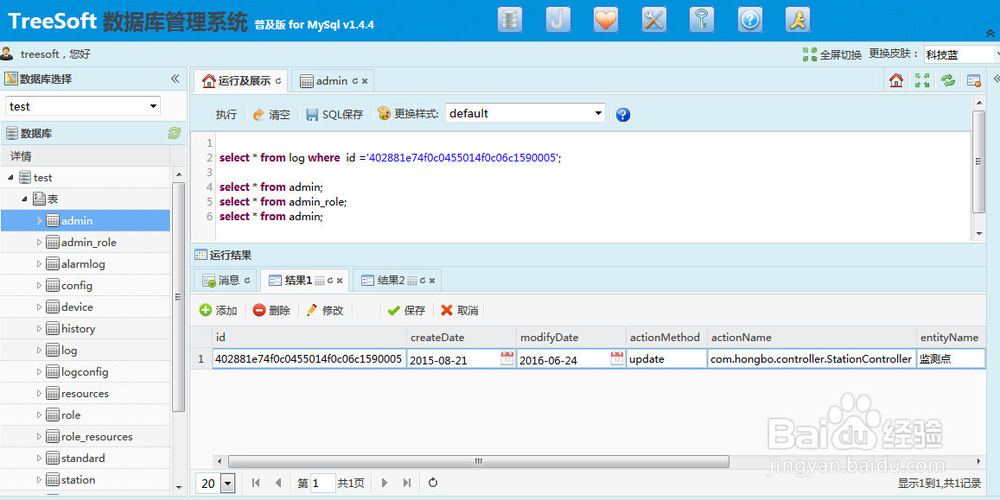
Task: Collapse the test database node
Action: click(x=11, y=177)
